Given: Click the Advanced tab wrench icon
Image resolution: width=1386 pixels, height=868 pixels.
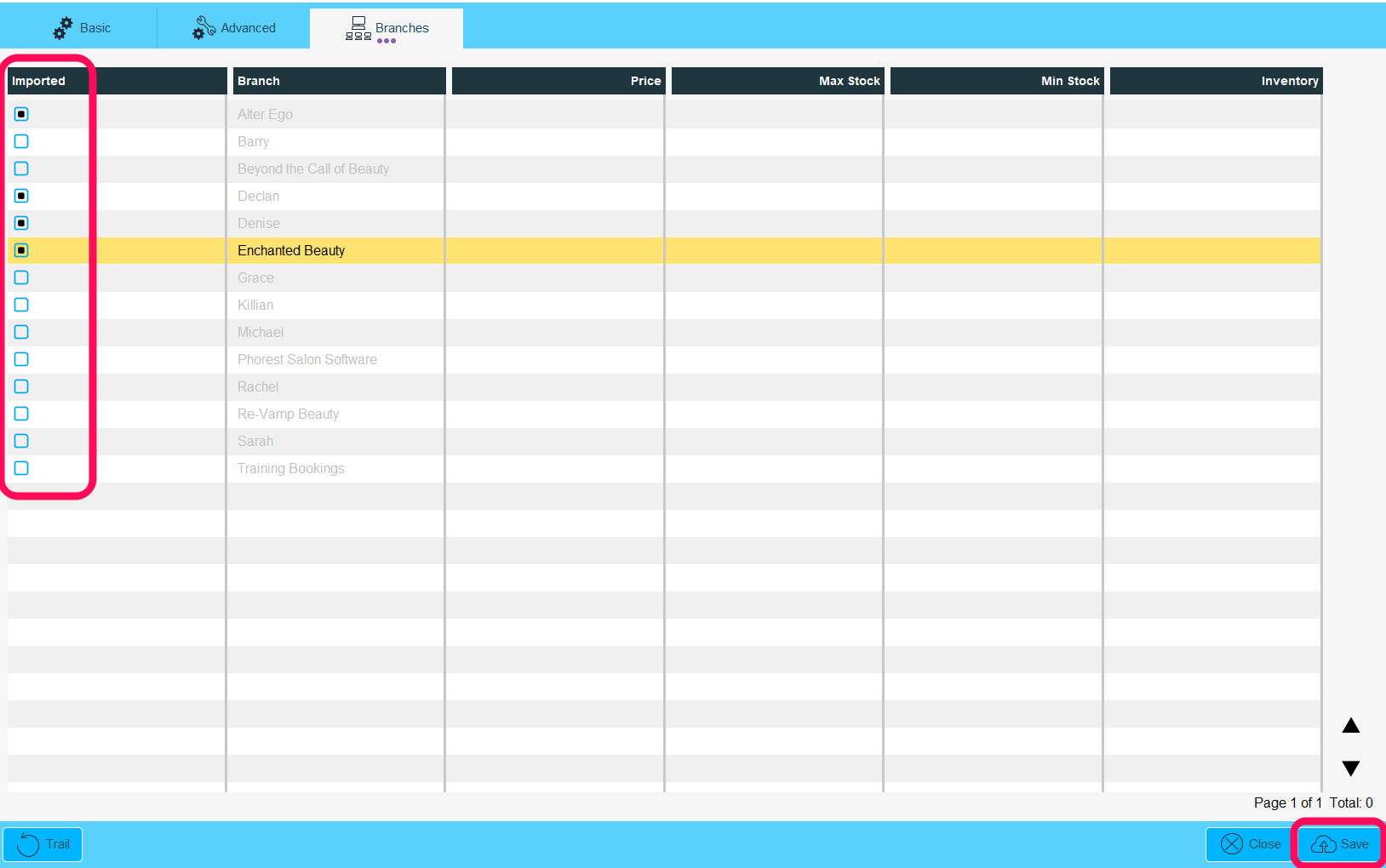Looking at the screenshot, I should 203,28.
